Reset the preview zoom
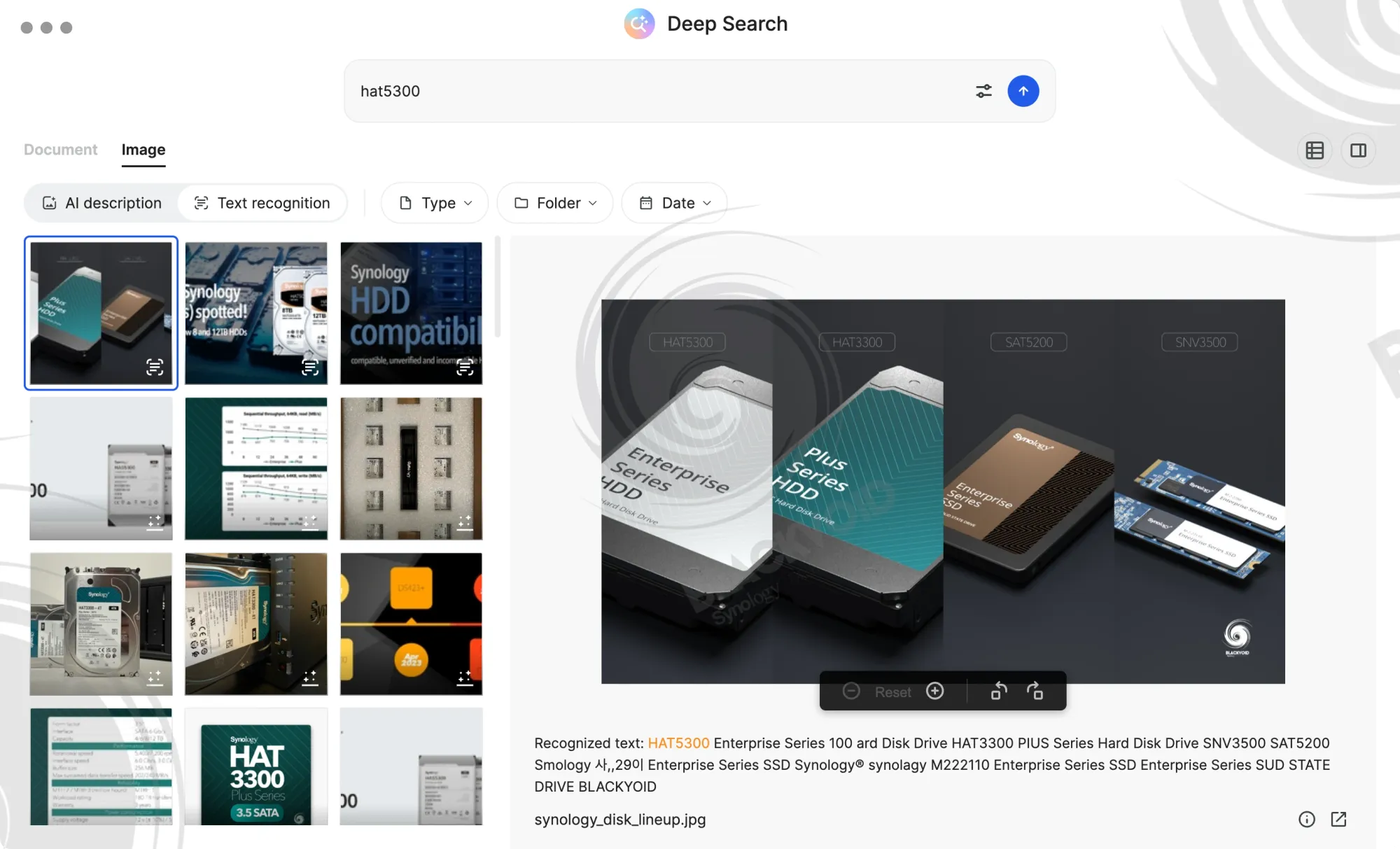The width and height of the screenshot is (1400, 849). (892, 692)
